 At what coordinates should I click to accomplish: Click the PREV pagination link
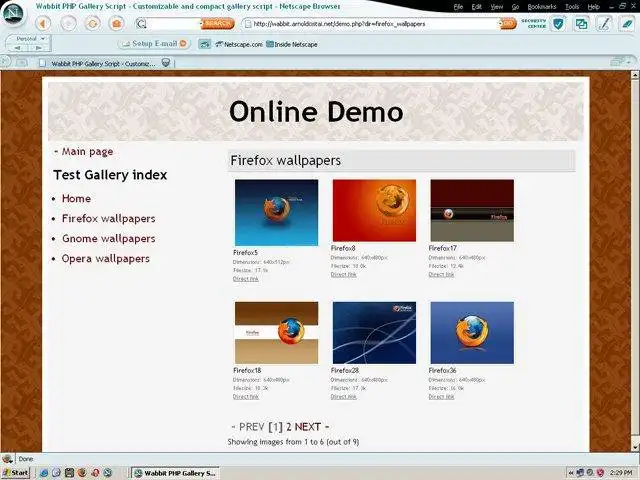pyautogui.click(x=252, y=427)
